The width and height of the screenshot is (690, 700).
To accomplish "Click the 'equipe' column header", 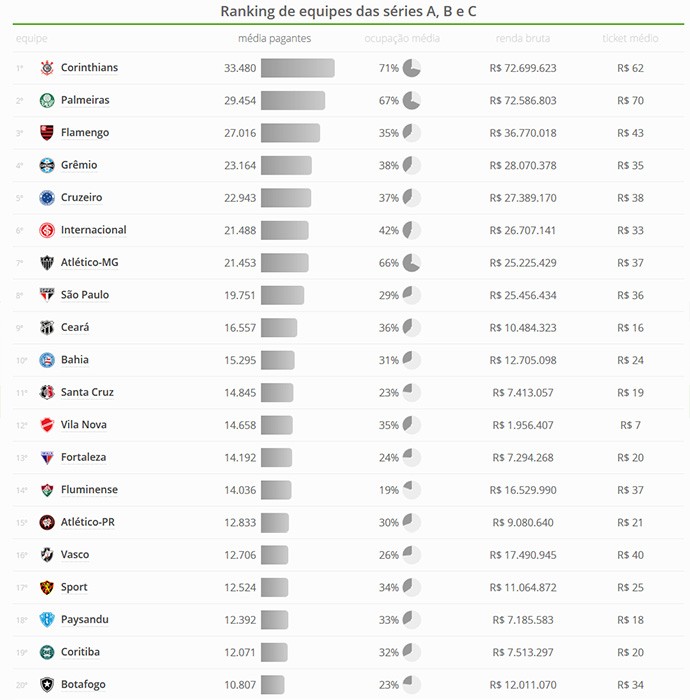I will 31,39.
